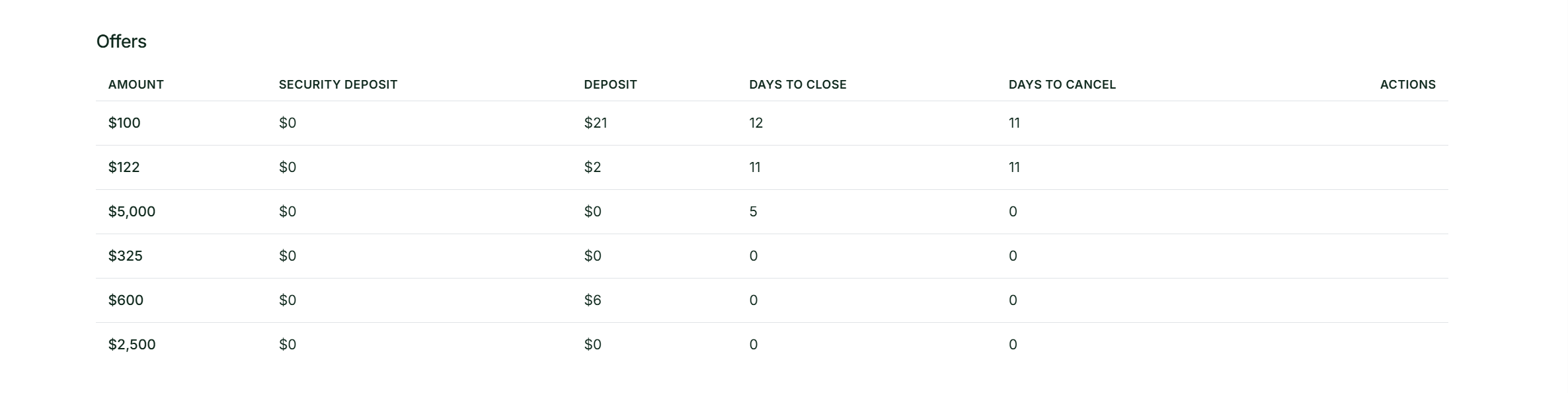Click days to cancel in the $100 row
This screenshot has width=1568, height=393.
point(1014,123)
